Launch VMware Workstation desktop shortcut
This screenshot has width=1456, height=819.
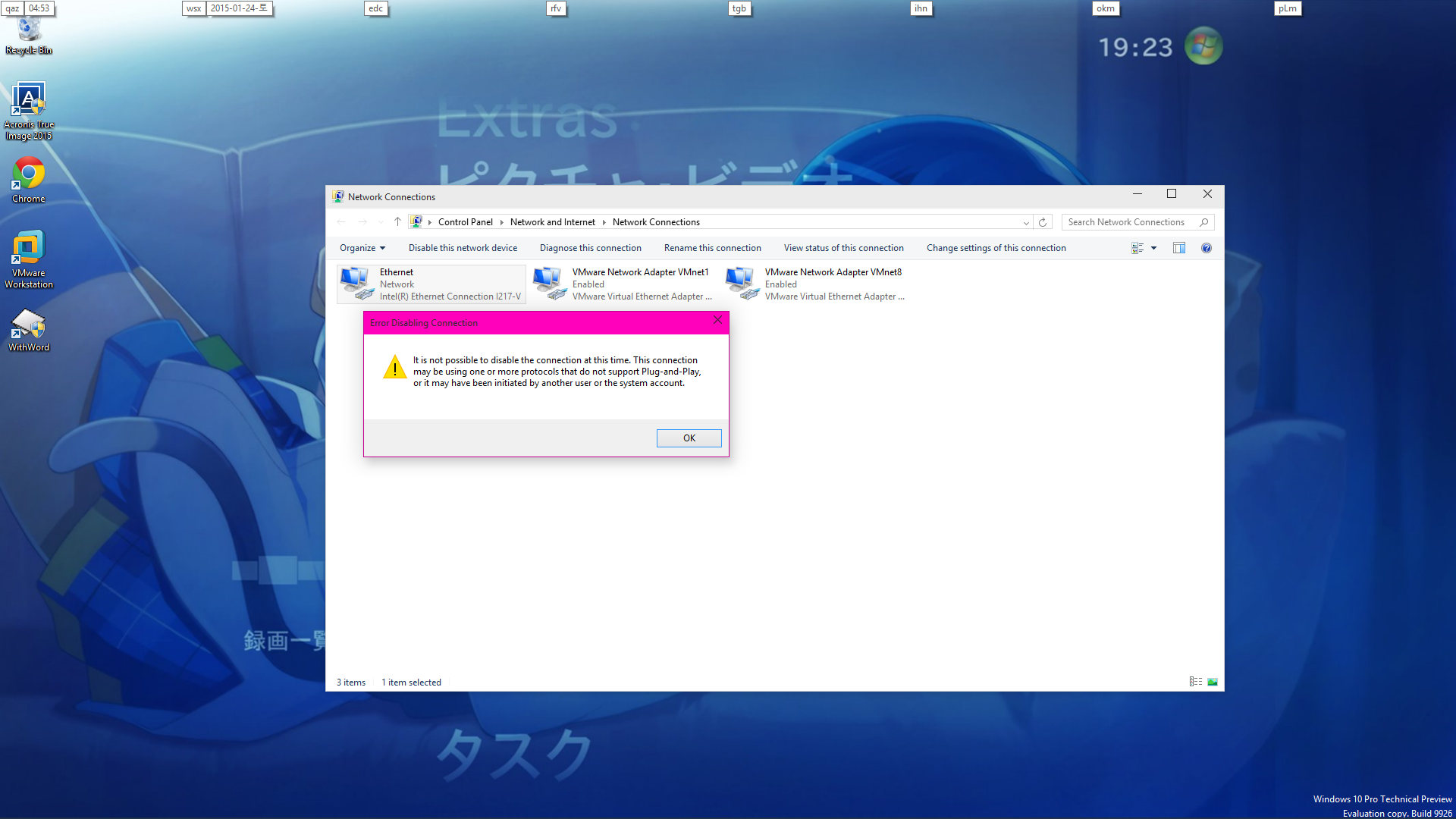29,259
